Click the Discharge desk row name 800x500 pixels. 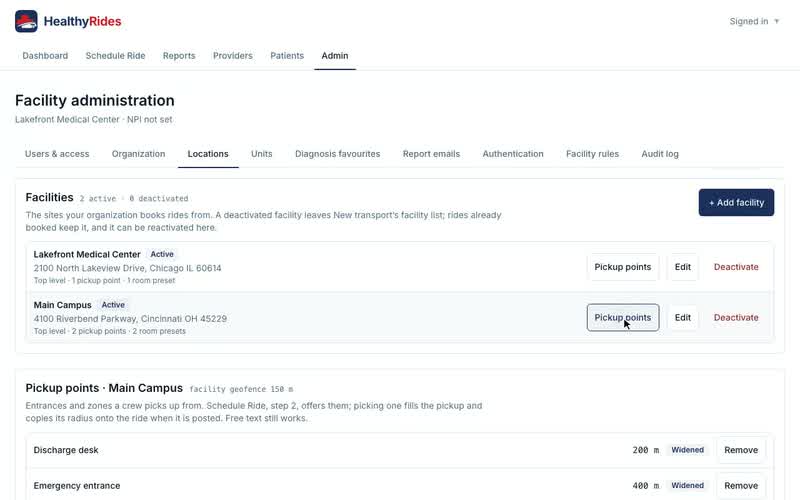pos(66,450)
